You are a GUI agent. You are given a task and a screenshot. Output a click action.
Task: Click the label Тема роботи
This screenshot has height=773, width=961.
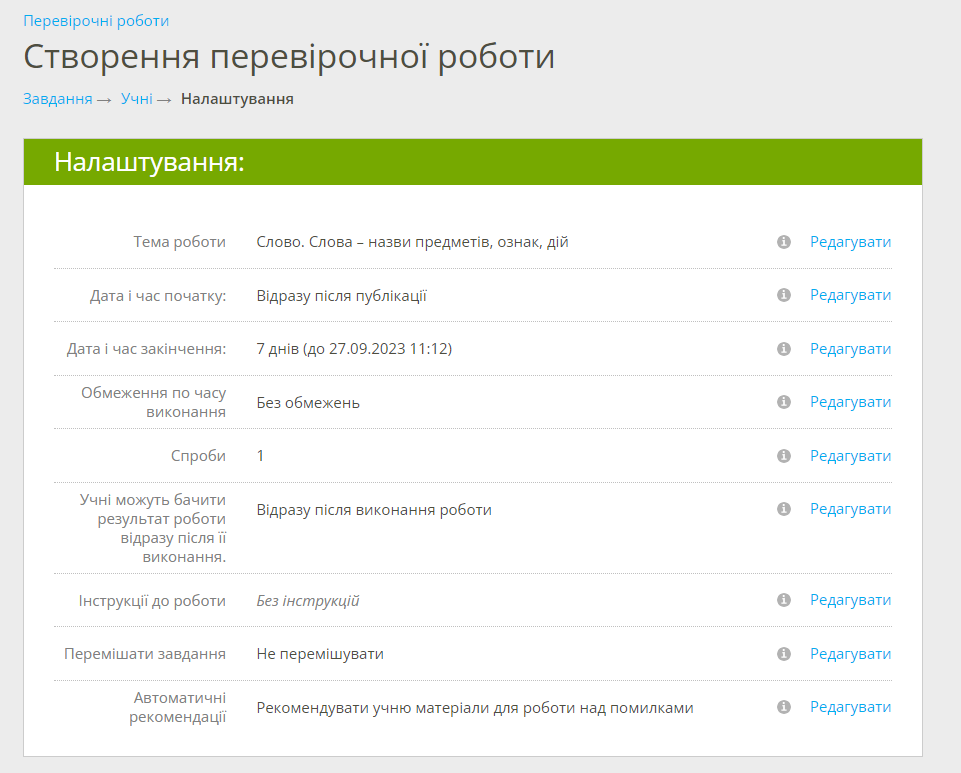[x=180, y=242]
